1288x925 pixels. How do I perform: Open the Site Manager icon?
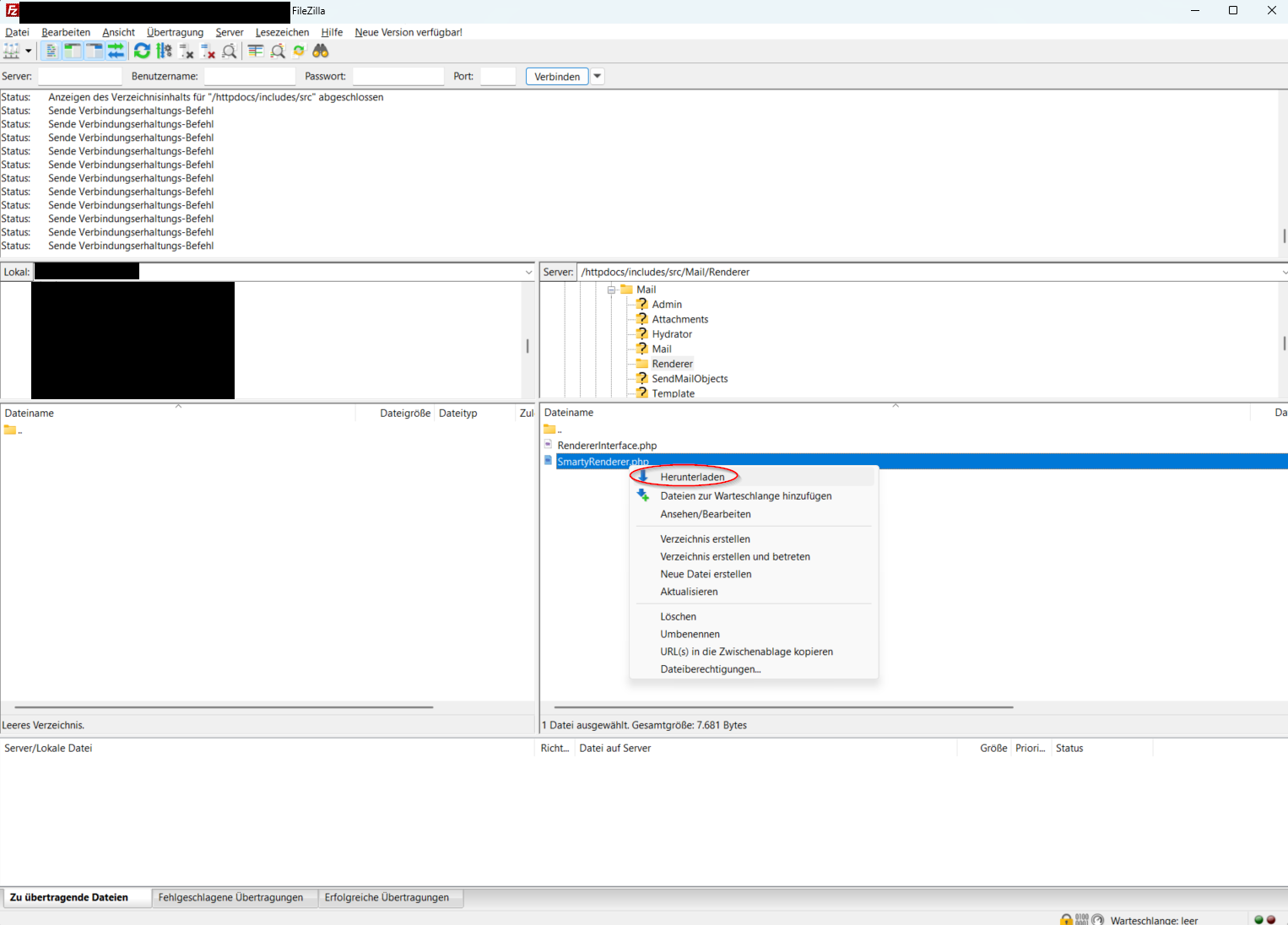[12, 51]
